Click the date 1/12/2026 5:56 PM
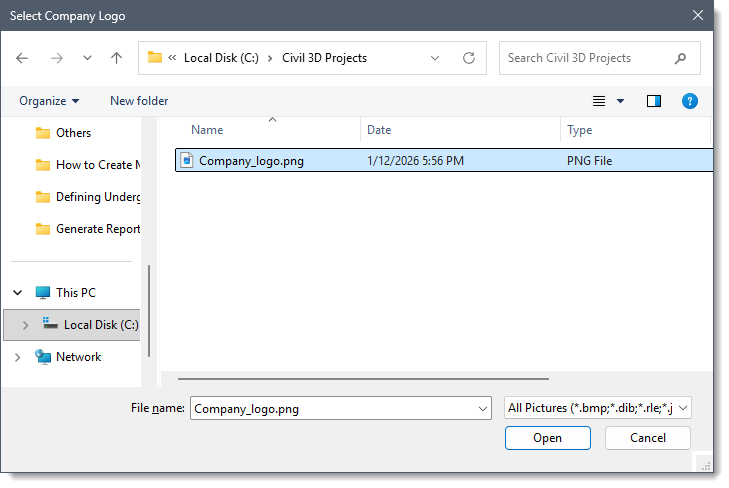 tap(415, 161)
